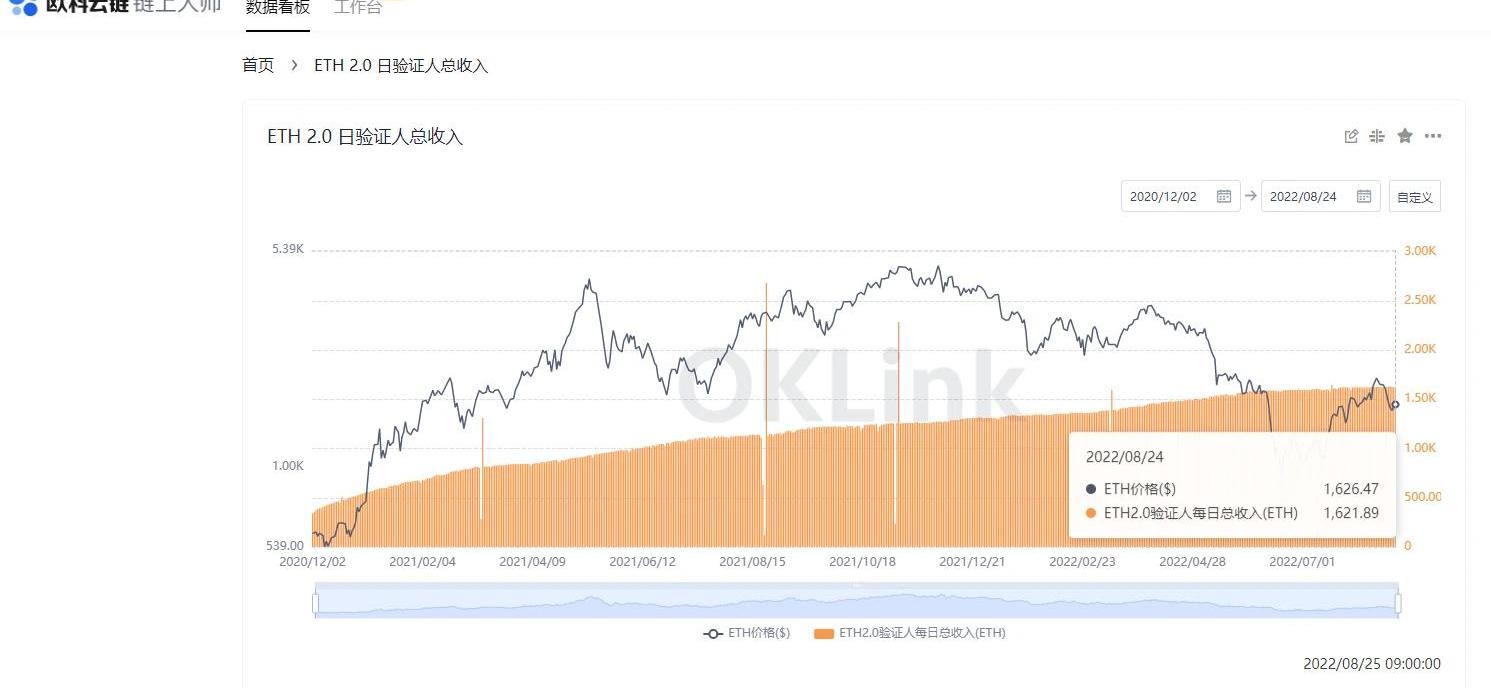1491x688 pixels.
Task: Click calendar icon in end date field
Action: point(1363,196)
